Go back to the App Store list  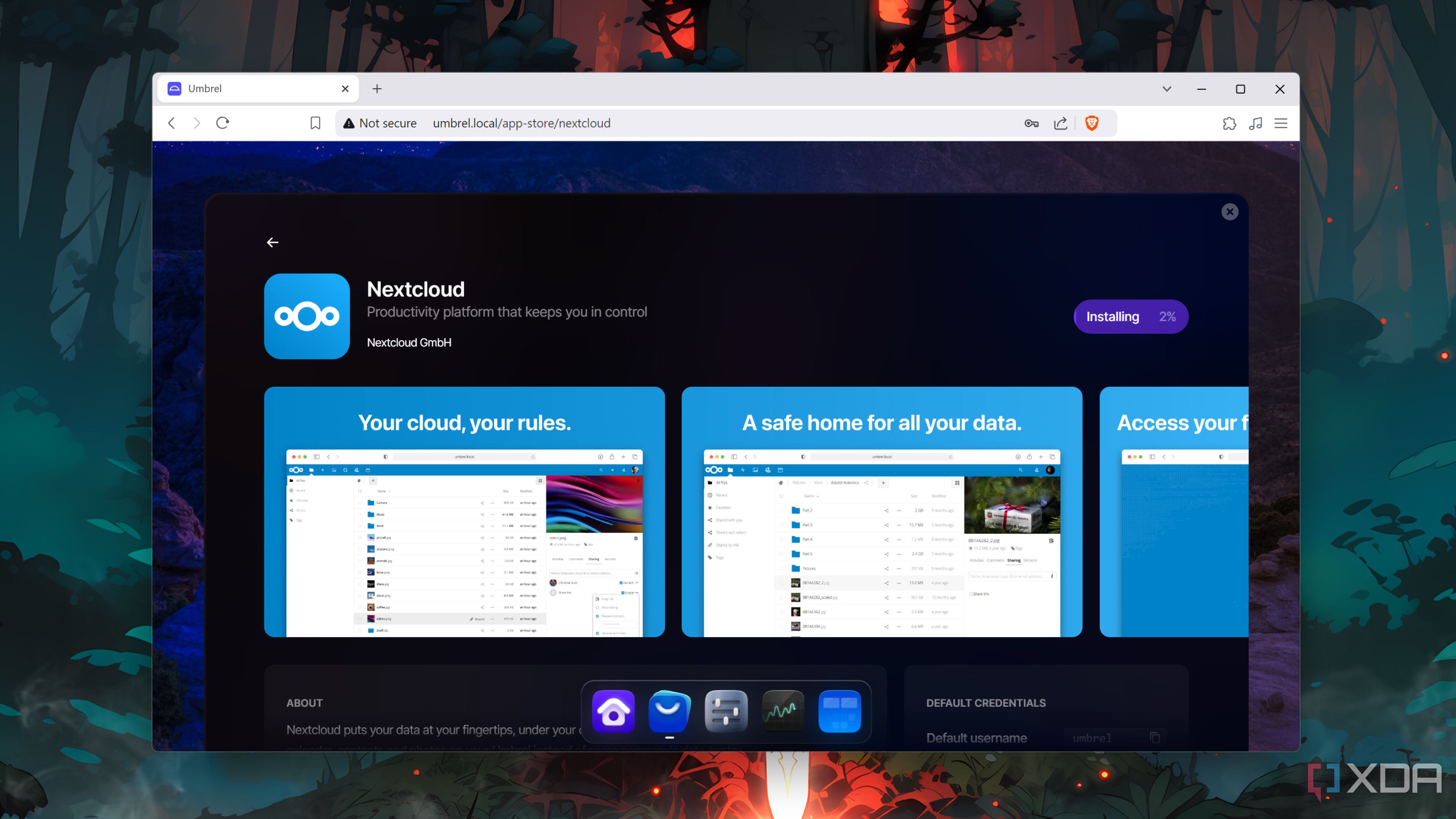[273, 243]
